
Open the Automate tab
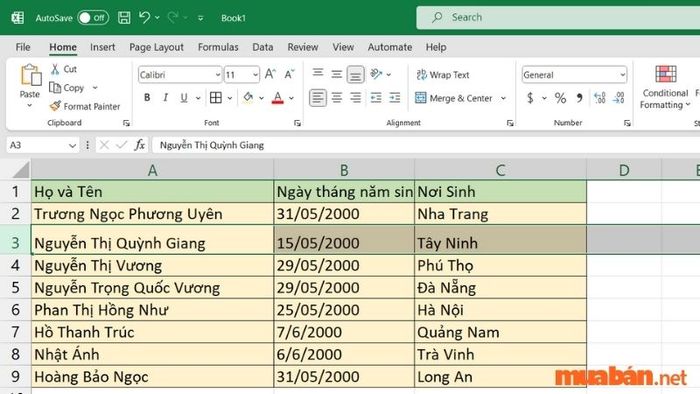pos(390,47)
